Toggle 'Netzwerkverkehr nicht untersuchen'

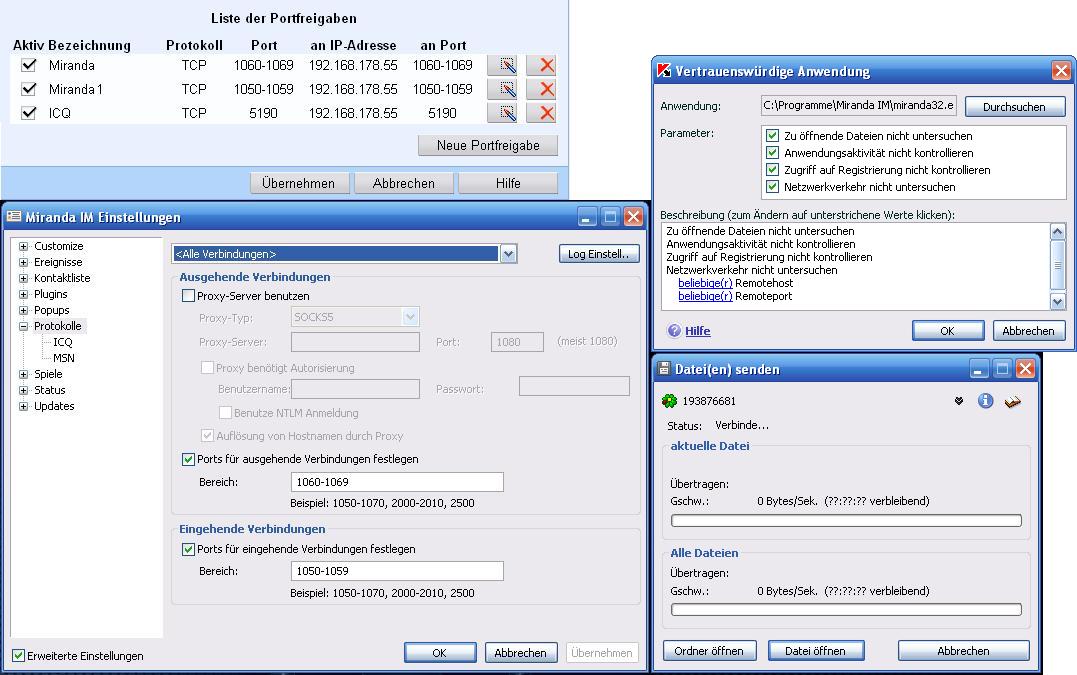772,187
